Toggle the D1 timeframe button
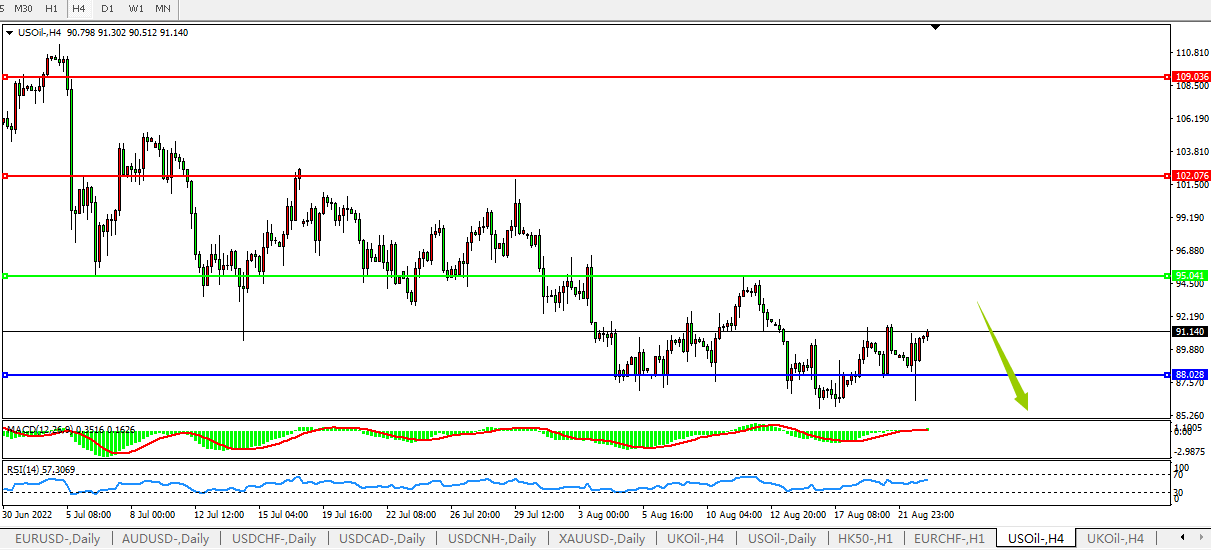The height and width of the screenshot is (550, 1211). 107,9
